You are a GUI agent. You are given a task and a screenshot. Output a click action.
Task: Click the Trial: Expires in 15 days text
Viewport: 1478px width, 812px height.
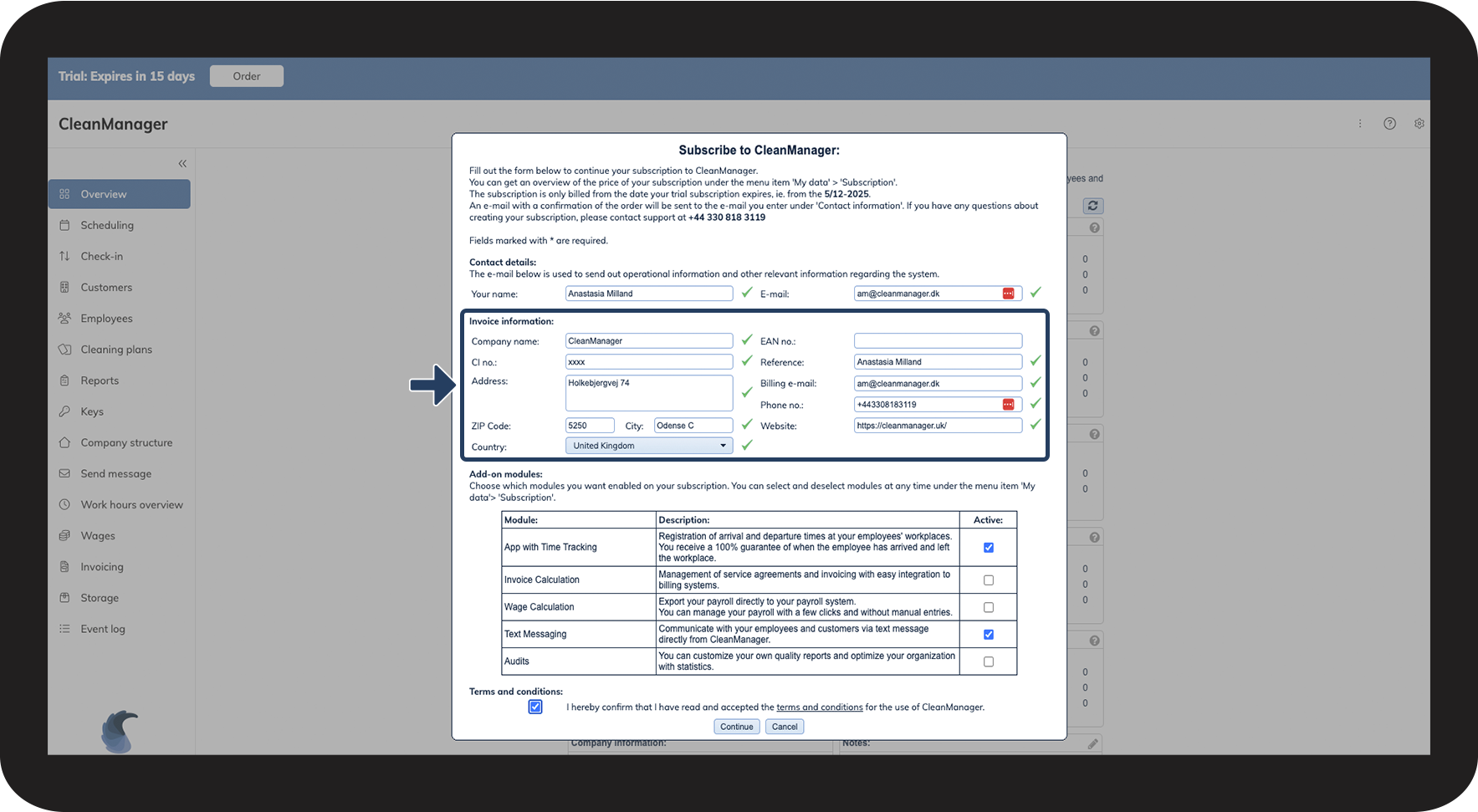(x=126, y=76)
